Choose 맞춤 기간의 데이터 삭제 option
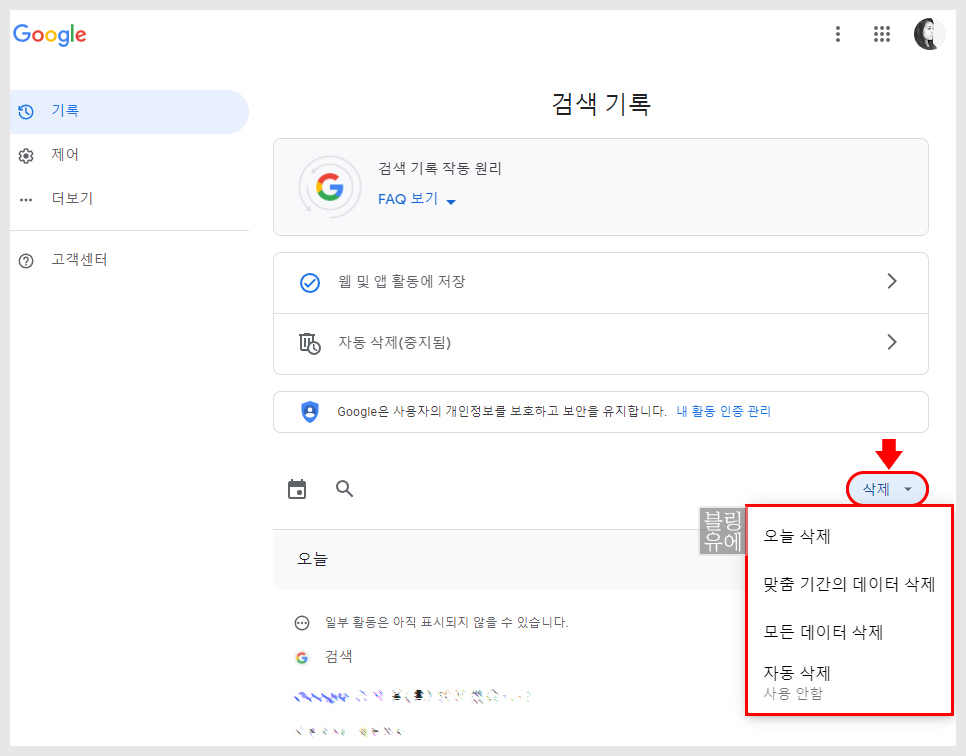Image resolution: width=966 pixels, height=756 pixels. pyautogui.click(x=849, y=584)
